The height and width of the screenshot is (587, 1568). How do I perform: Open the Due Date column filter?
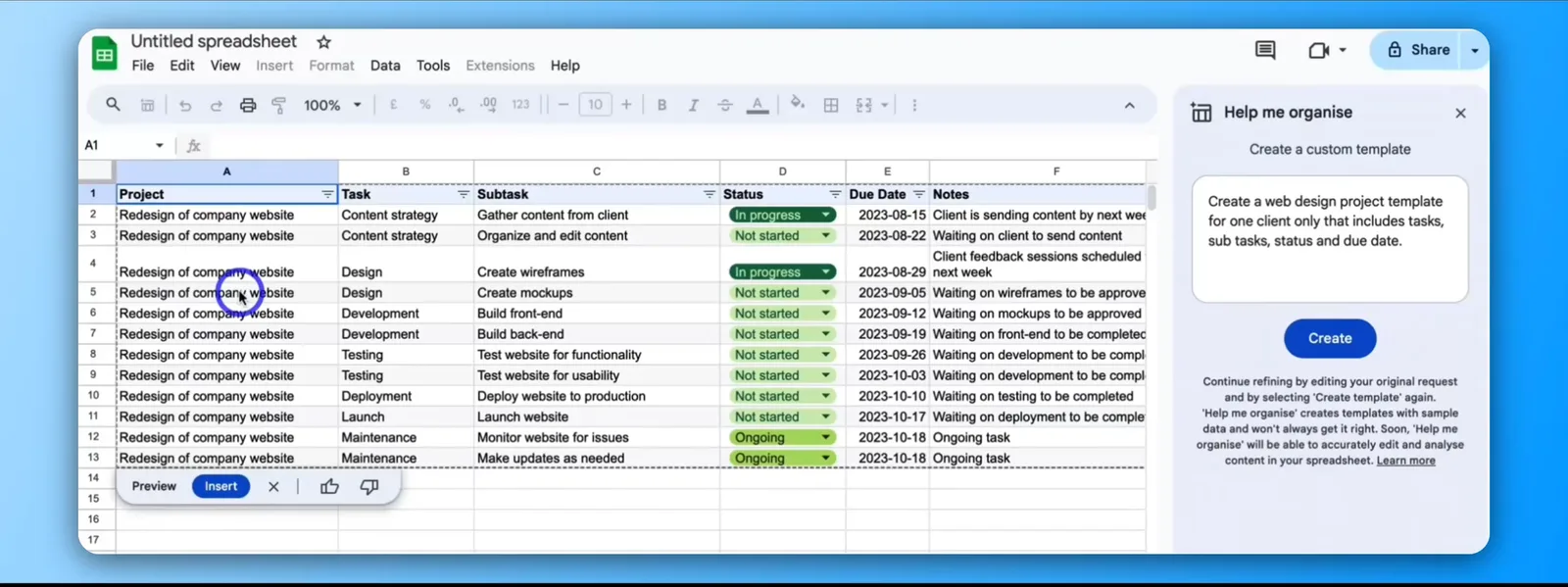919,194
